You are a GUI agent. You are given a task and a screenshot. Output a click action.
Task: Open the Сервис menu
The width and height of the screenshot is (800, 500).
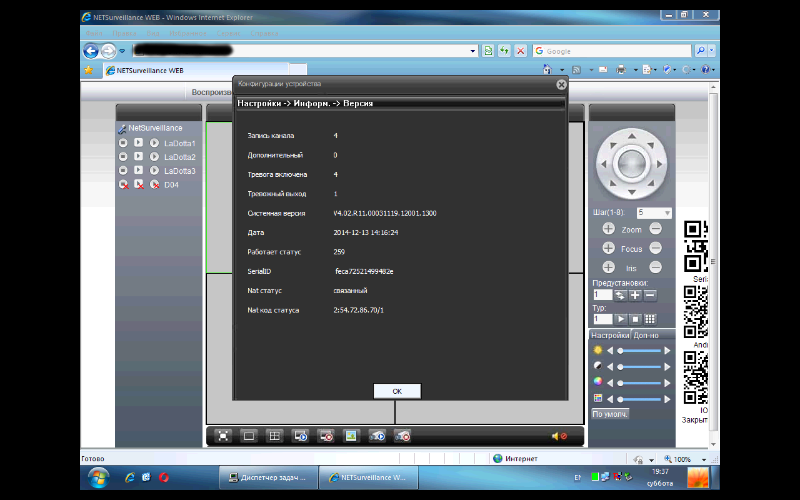[228, 33]
